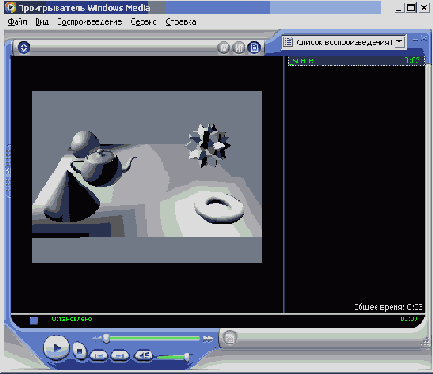Select the first playlist entry
The height and width of the screenshot is (374, 433).
click(x=356, y=61)
